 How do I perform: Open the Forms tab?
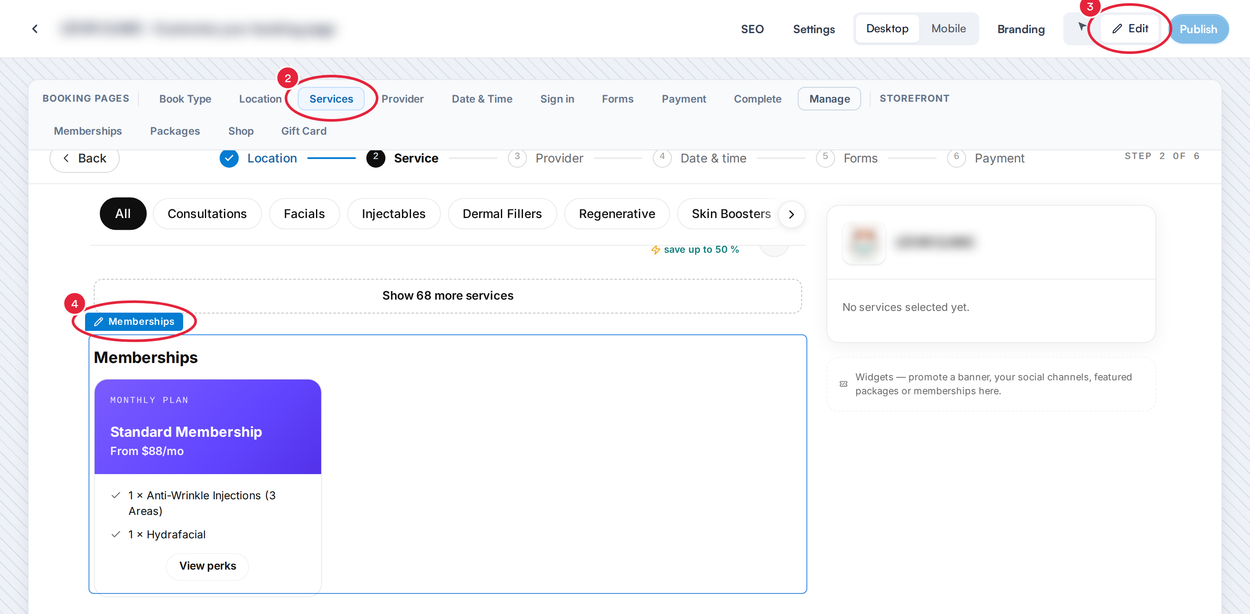pos(617,99)
